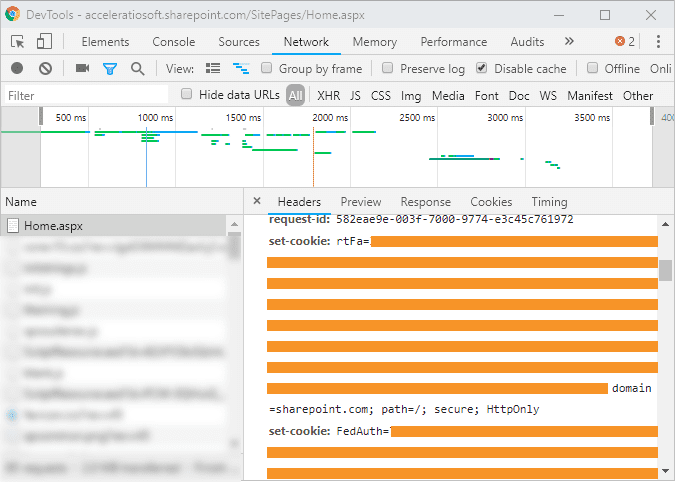Check the Hide data URLs box
Screen dimensions: 676x482
[x=186, y=94]
